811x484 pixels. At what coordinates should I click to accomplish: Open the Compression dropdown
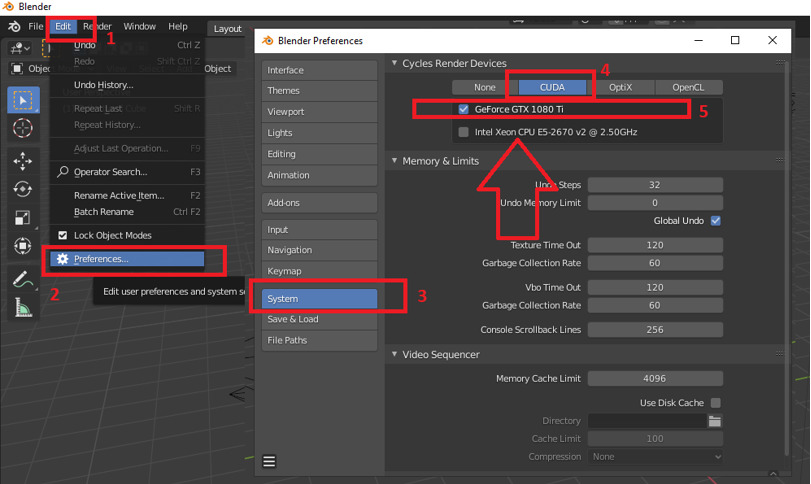[655, 457]
